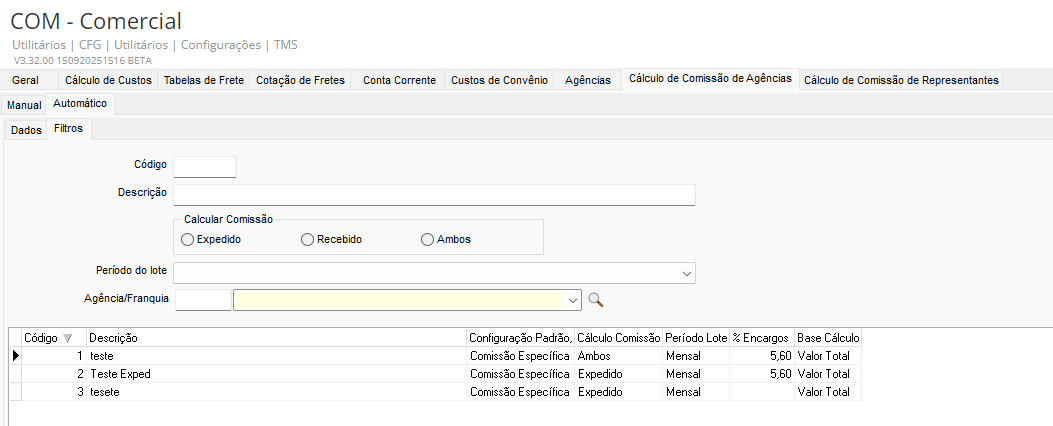Select the Expedido radio option
The image size is (1053, 426).
pyautogui.click(x=188, y=239)
